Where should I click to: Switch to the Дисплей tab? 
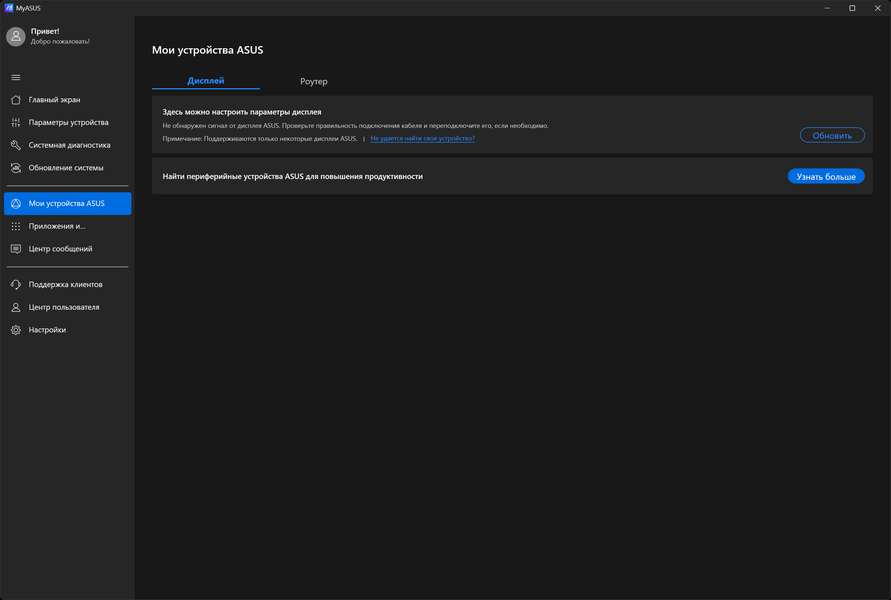point(206,81)
